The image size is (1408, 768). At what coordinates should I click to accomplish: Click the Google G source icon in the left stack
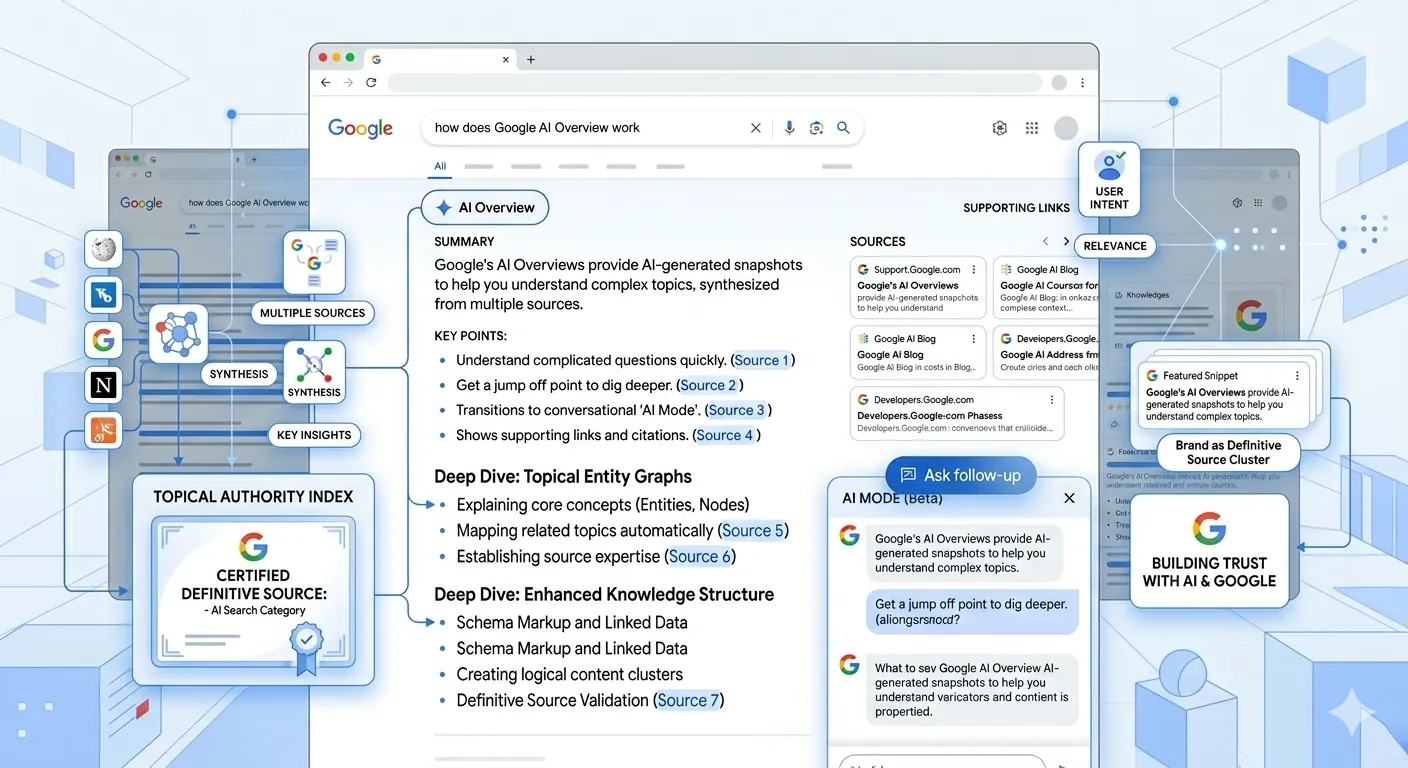(104, 339)
